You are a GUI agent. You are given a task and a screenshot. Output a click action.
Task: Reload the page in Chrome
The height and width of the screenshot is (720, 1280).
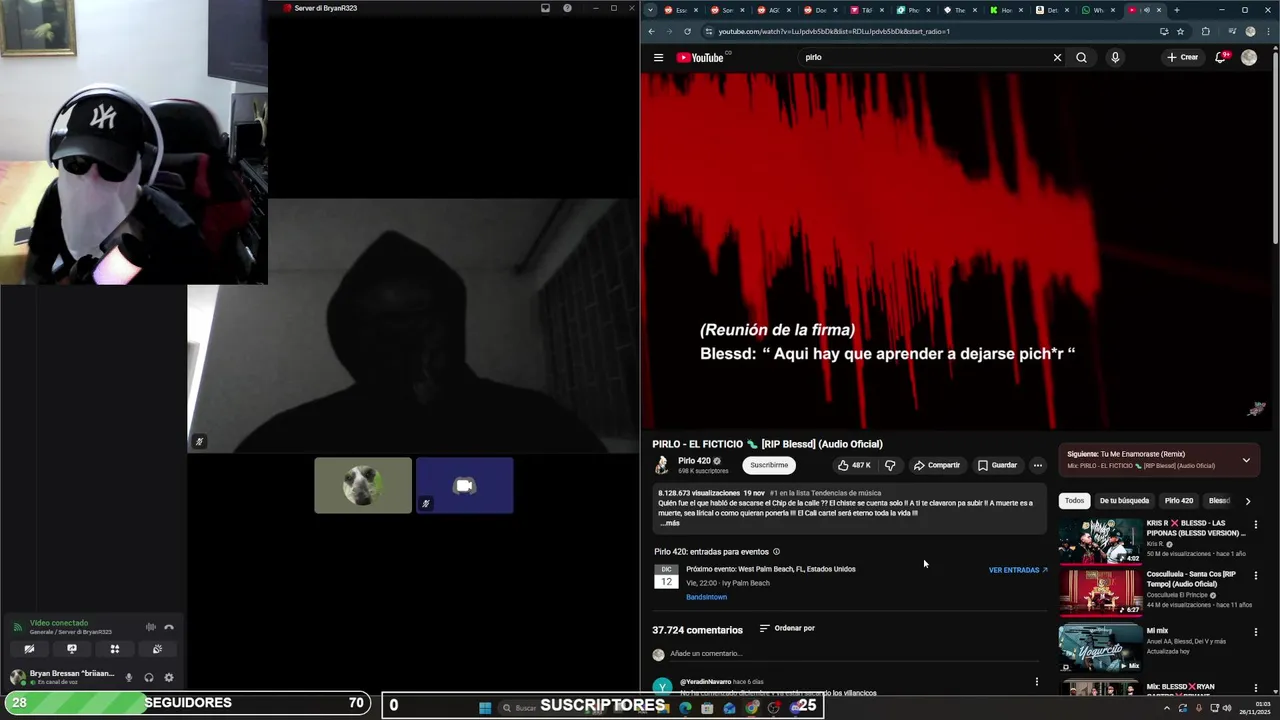point(687,31)
